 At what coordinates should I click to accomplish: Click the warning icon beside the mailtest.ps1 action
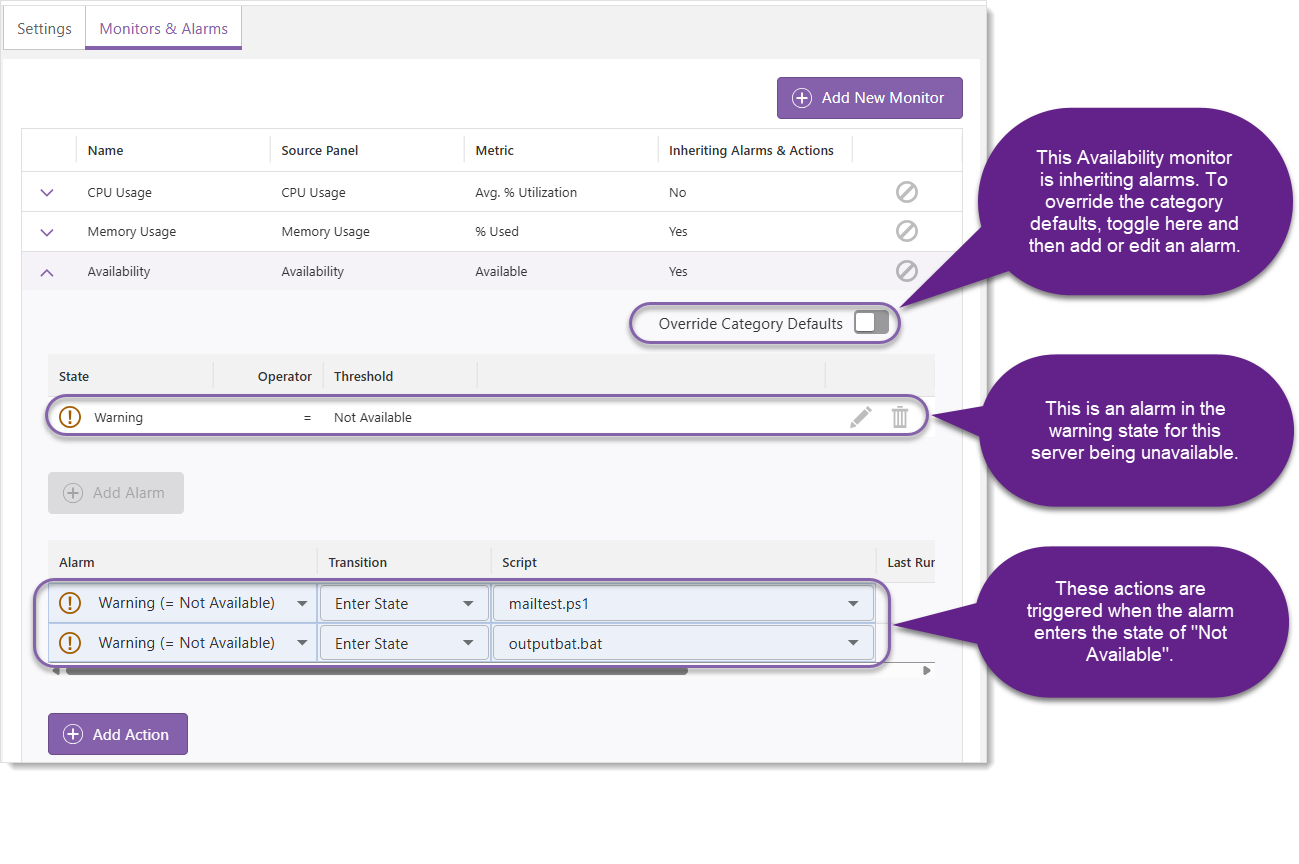tap(69, 603)
